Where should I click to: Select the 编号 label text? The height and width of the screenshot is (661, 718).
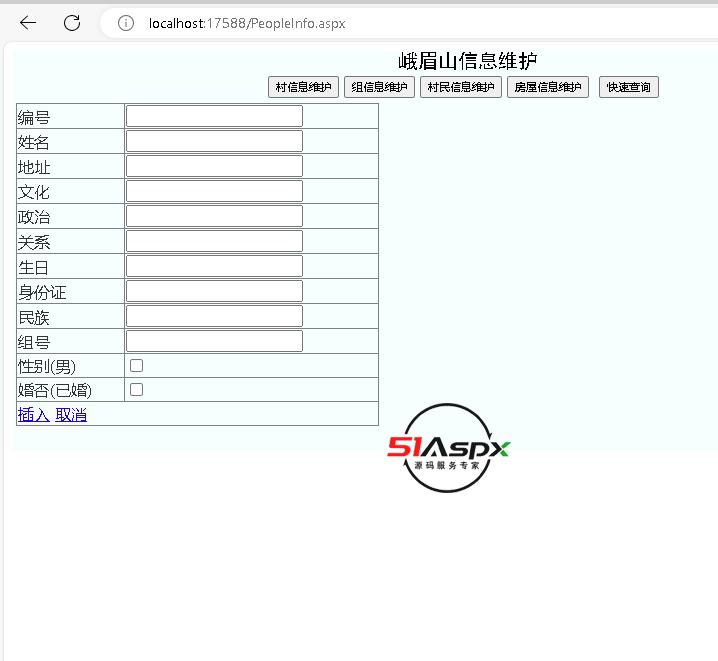(34, 118)
